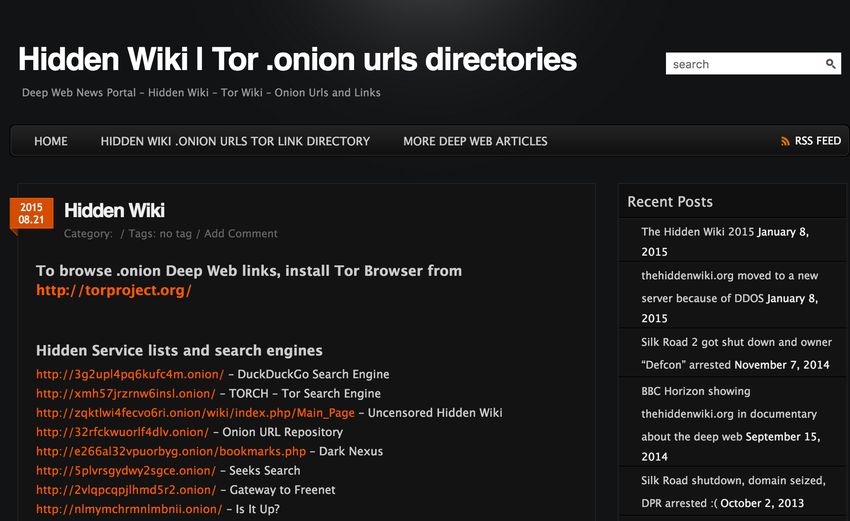Image resolution: width=850 pixels, height=521 pixels.
Task: Click the Is It Up? description text
Action: [x=257, y=509]
